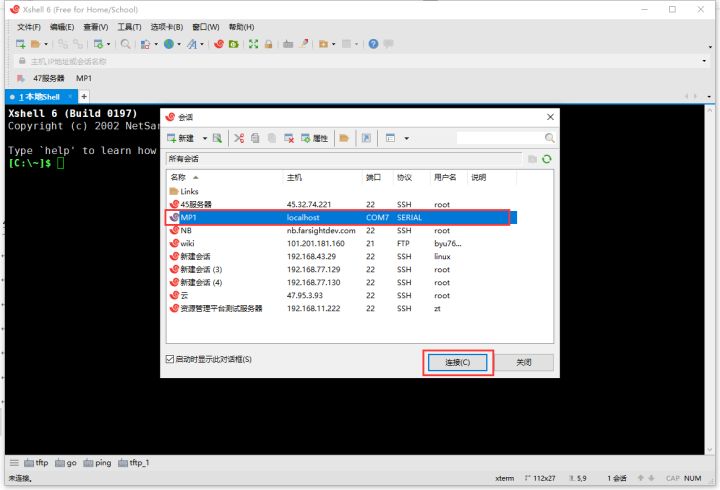The image size is (720, 490).
Task: Select the 45服务器 session row
Action: click(x=343, y=204)
